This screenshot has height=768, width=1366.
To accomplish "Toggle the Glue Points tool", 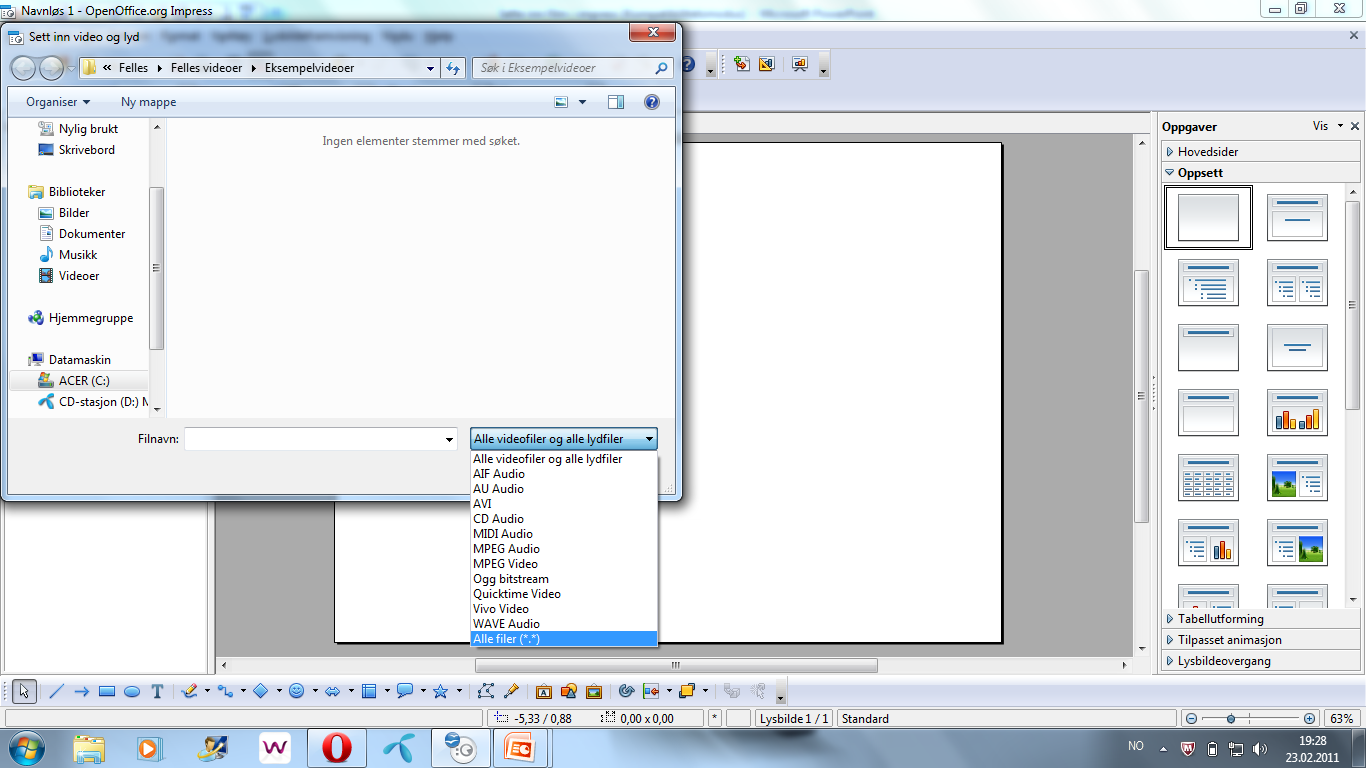I will coord(511,691).
